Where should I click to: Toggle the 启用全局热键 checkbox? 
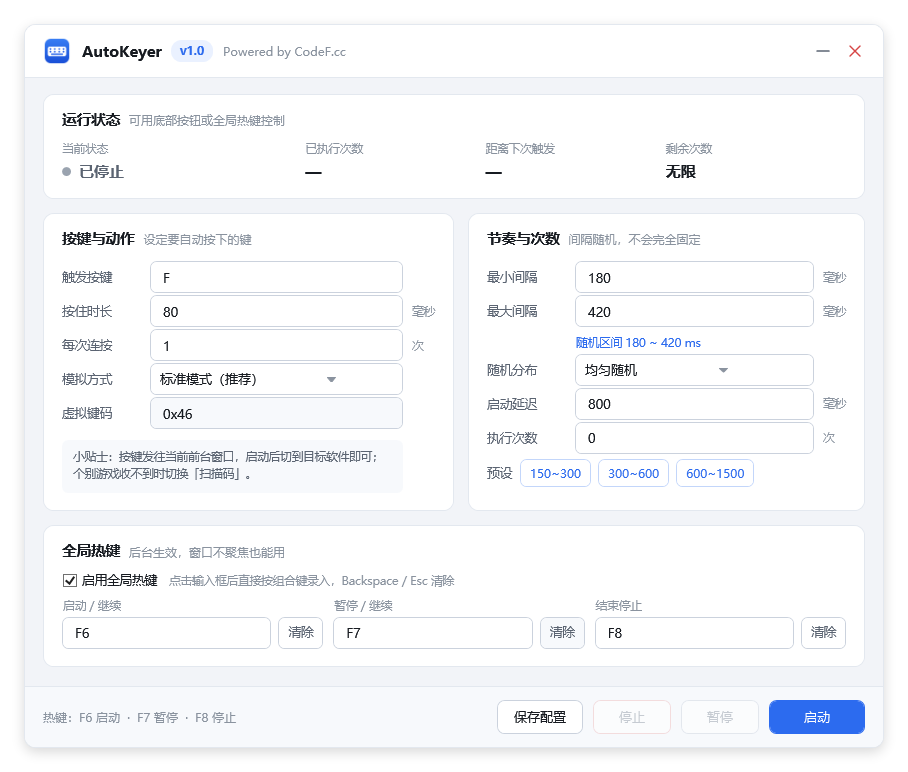(x=70, y=580)
